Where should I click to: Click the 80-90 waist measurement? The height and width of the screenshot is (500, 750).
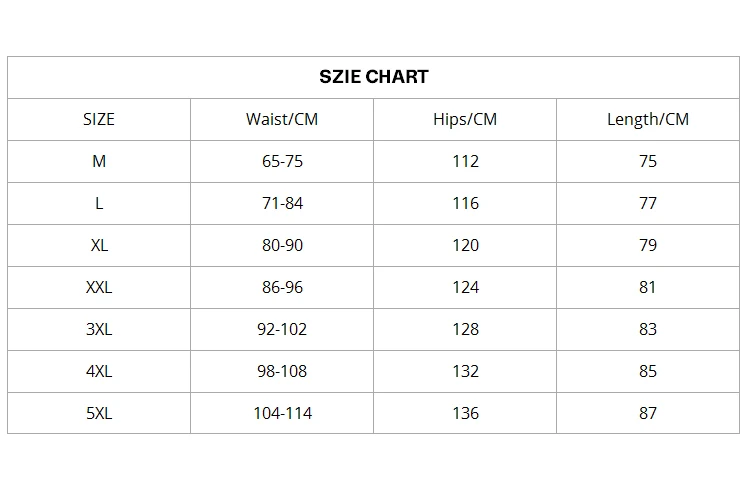[282, 245]
